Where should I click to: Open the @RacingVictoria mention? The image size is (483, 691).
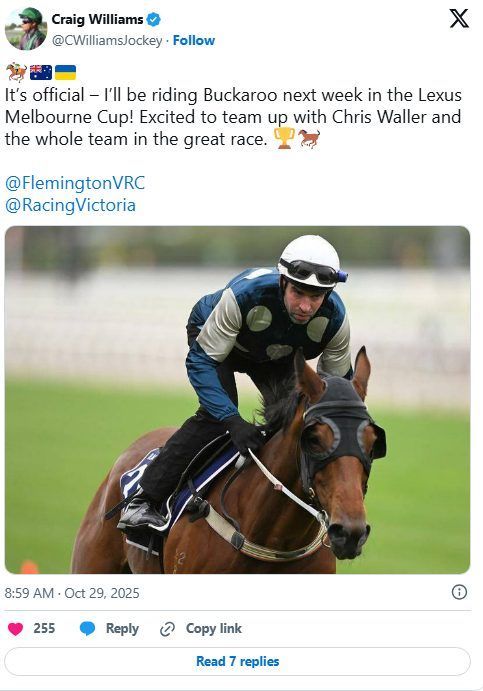70,205
